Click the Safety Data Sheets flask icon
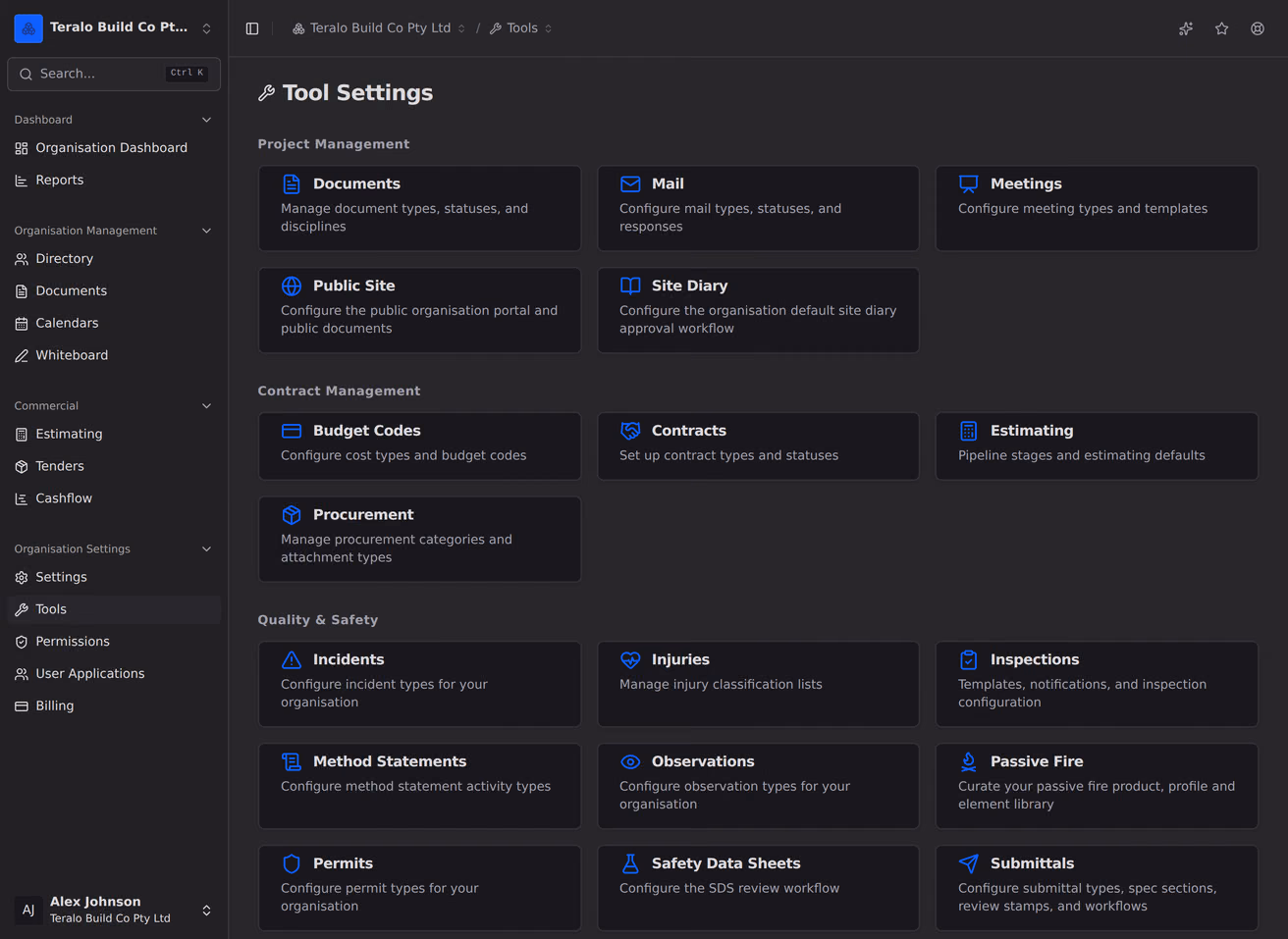This screenshot has width=1288, height=939. pyautogui.click(x=630, y=863)
